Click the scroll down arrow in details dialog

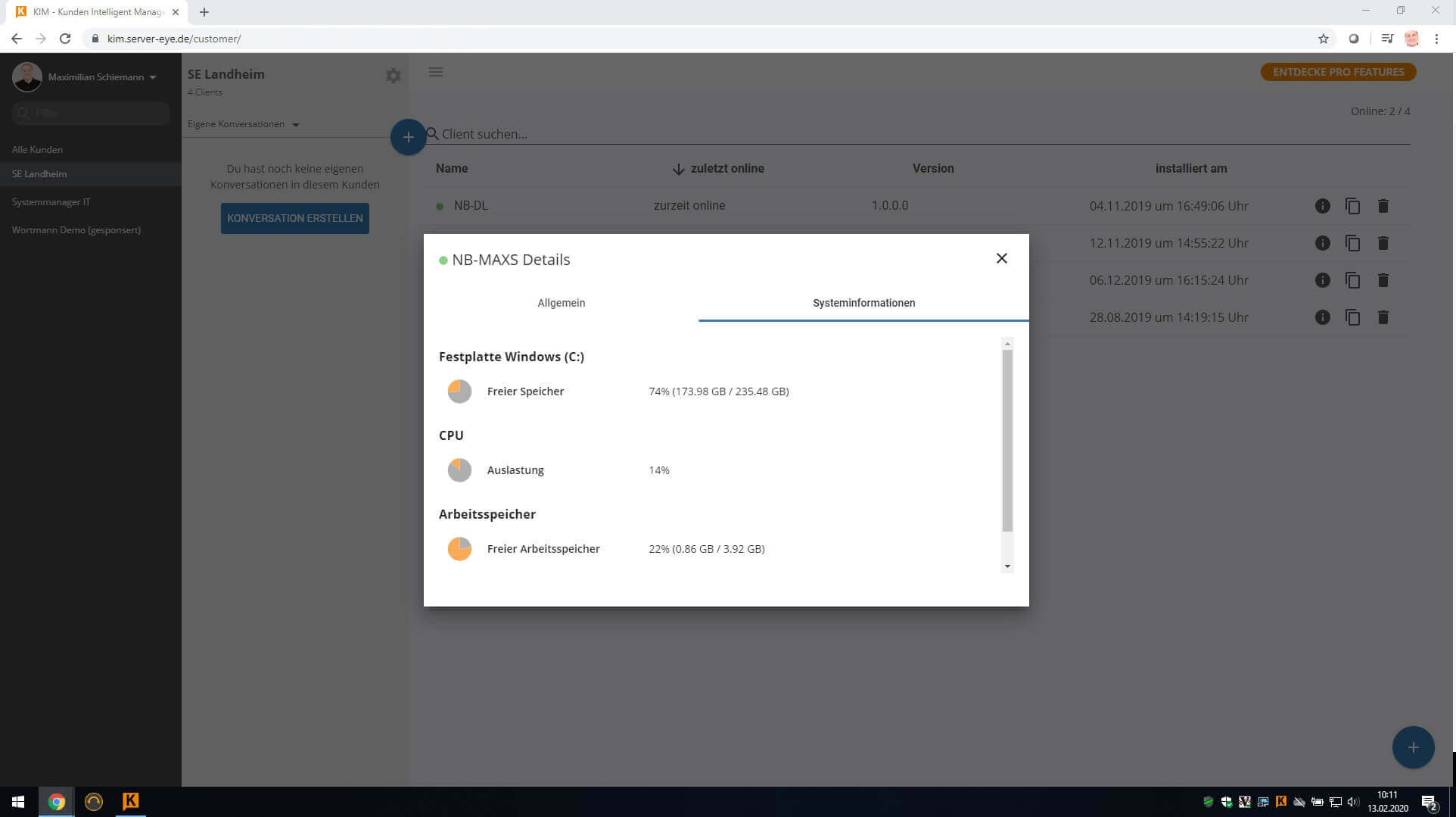[1007, 566]
